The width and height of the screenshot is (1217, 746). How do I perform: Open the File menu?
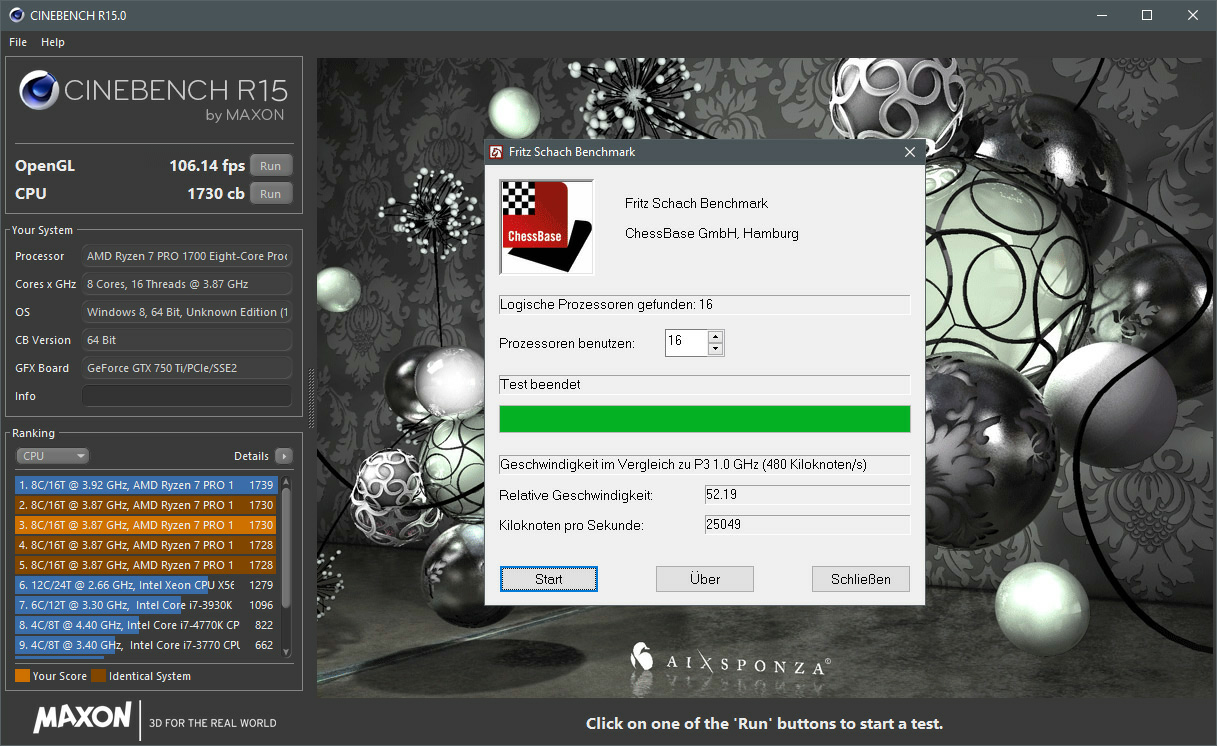pyautogui.click(x=18, y=42)
